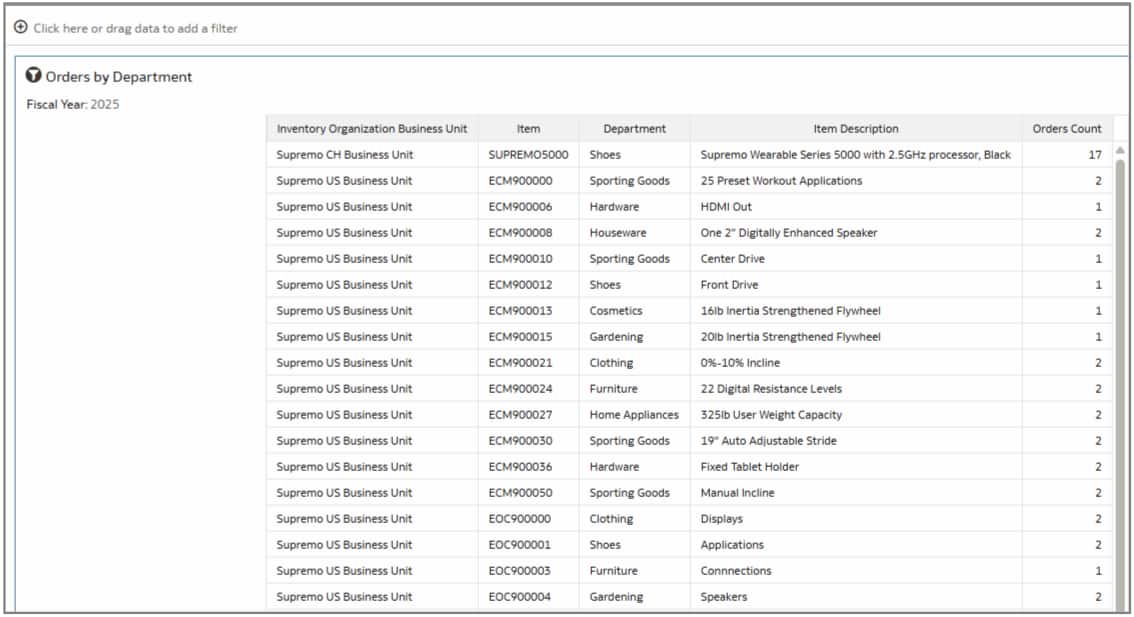
Task: Click the Item Description column header
Action: 855,129
